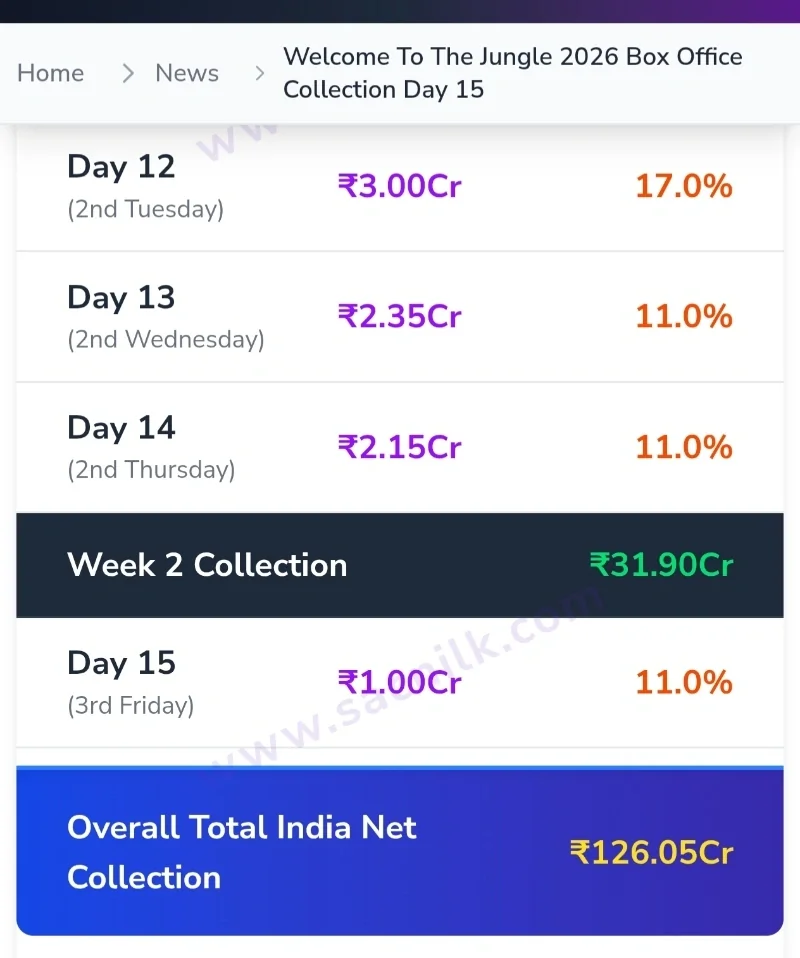
Task: Click the ₹3.00Cr amount for Day 12
Action: (x=400, y=186)
